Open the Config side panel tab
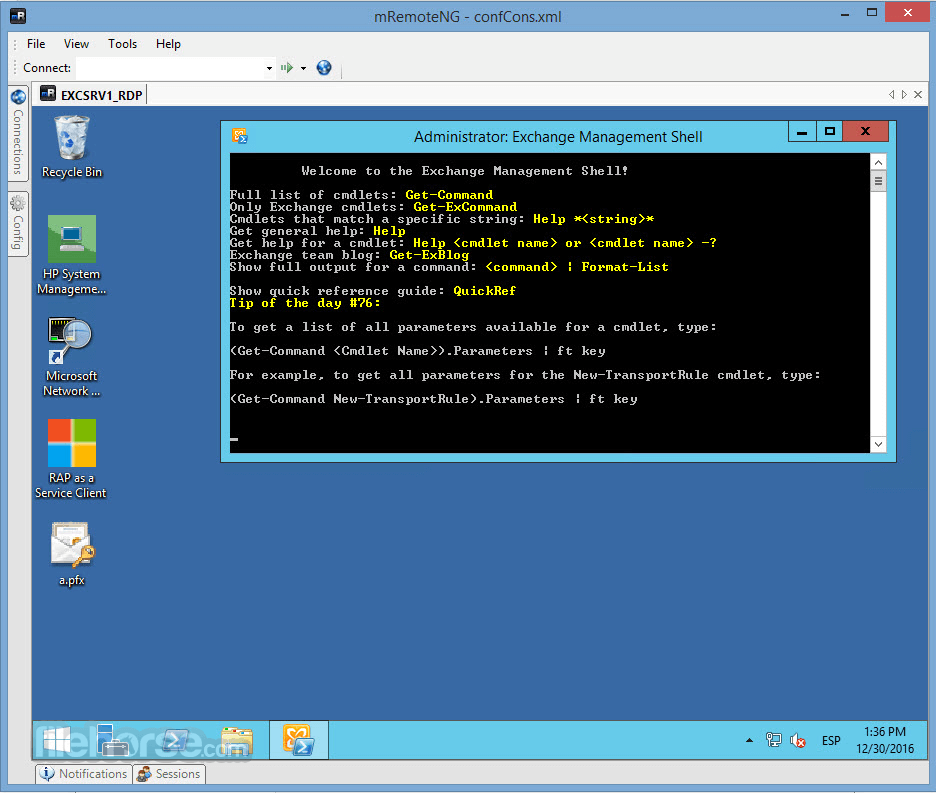The height and width of the screenshot is (793, 936). 18,224
